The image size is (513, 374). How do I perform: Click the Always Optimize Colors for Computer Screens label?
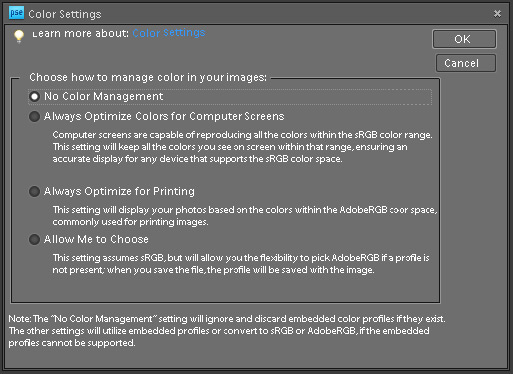coord(164,116)
